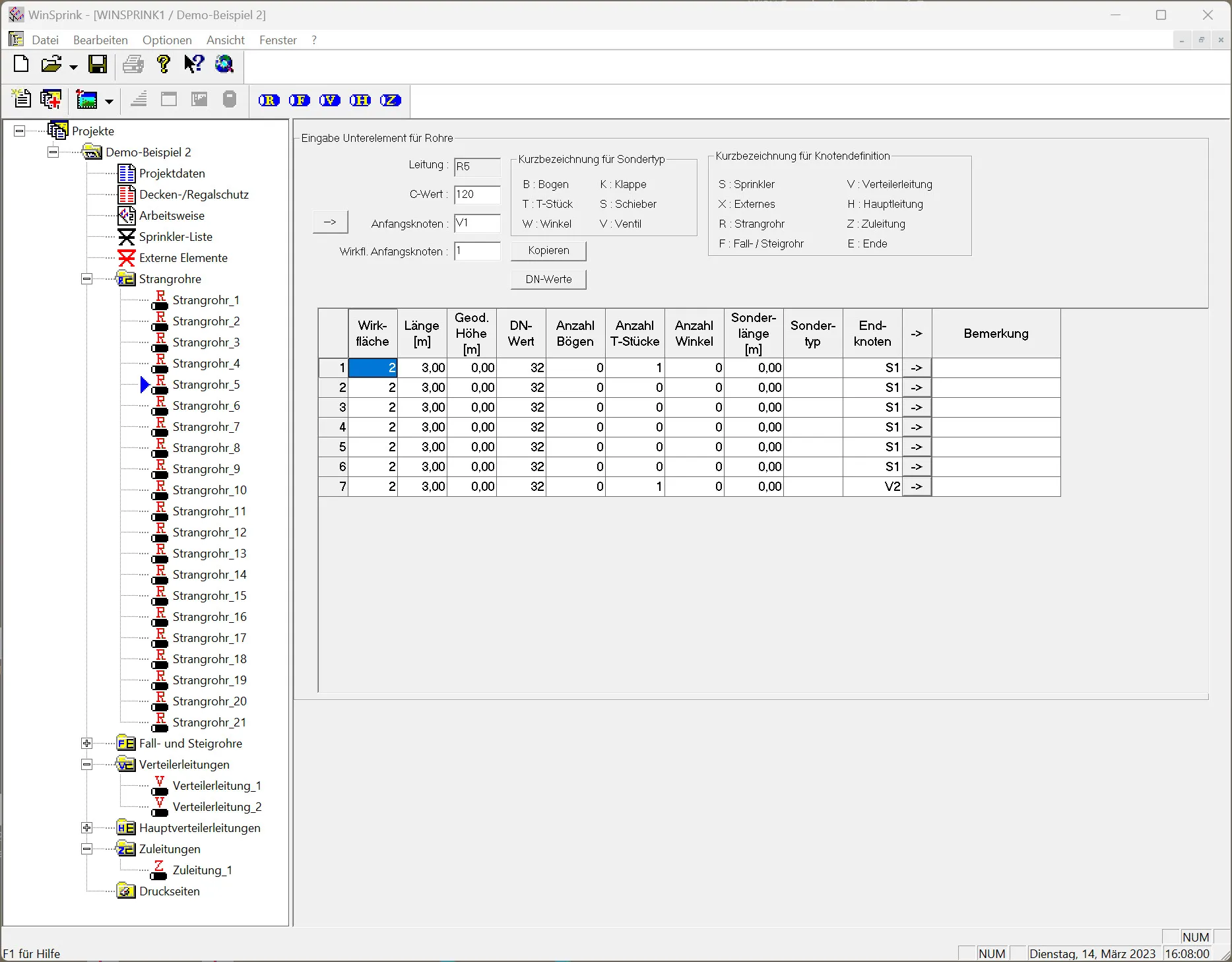The image size is (1232, 962).
Task: Click the New document toolbar icon
Action: 21,64
